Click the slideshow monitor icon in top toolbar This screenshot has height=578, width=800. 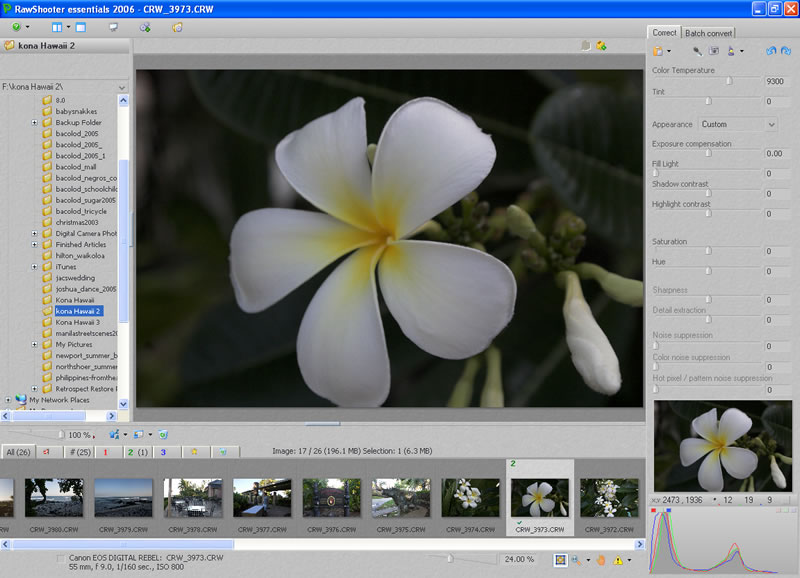(115, 27)
